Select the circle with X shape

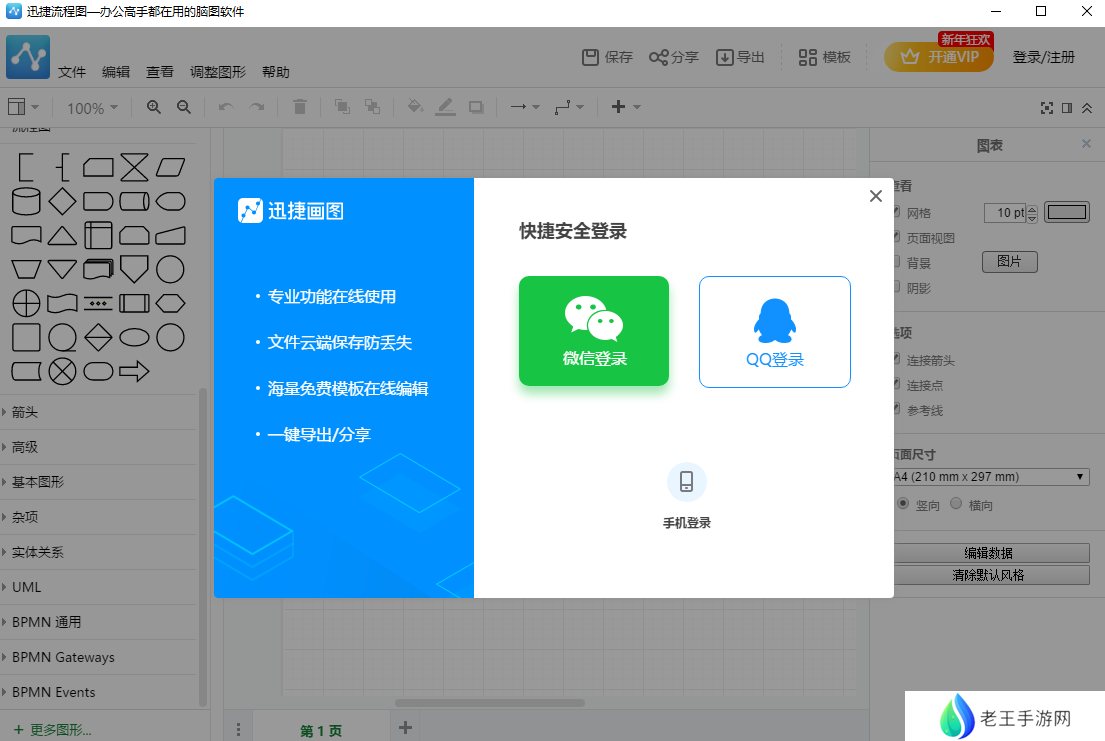pos(62,371)
